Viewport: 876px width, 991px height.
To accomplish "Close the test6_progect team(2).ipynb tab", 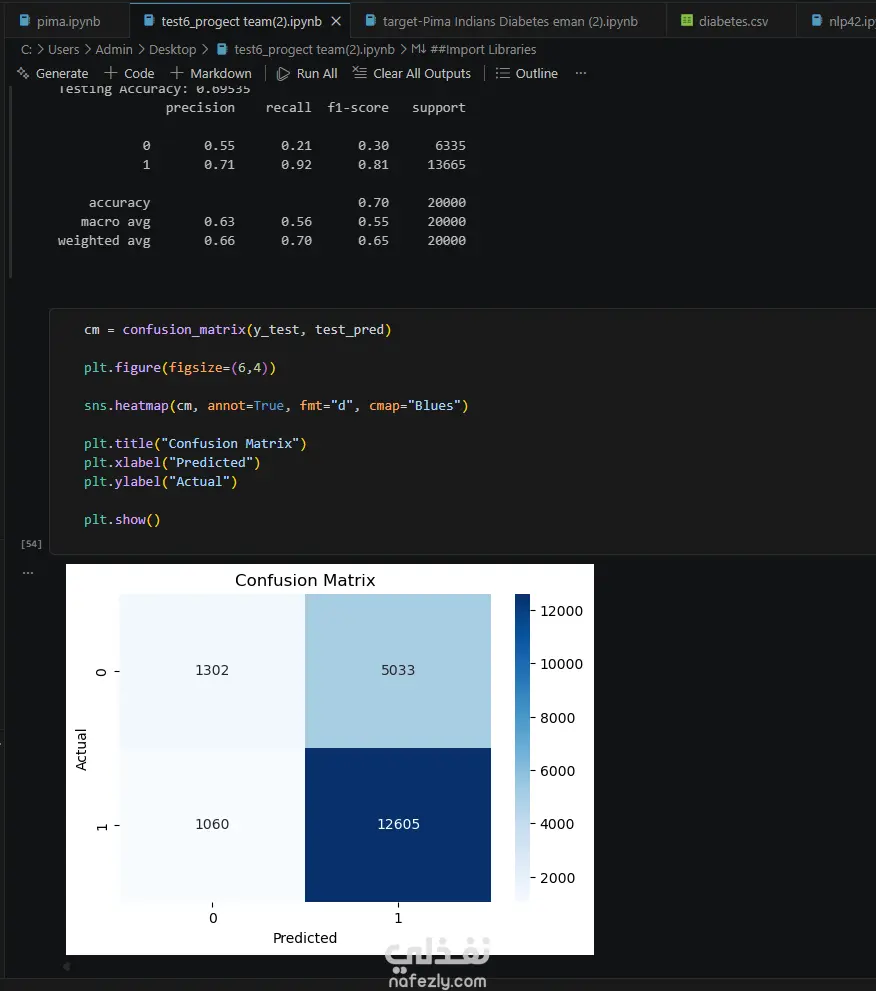I will click(336, 21).
